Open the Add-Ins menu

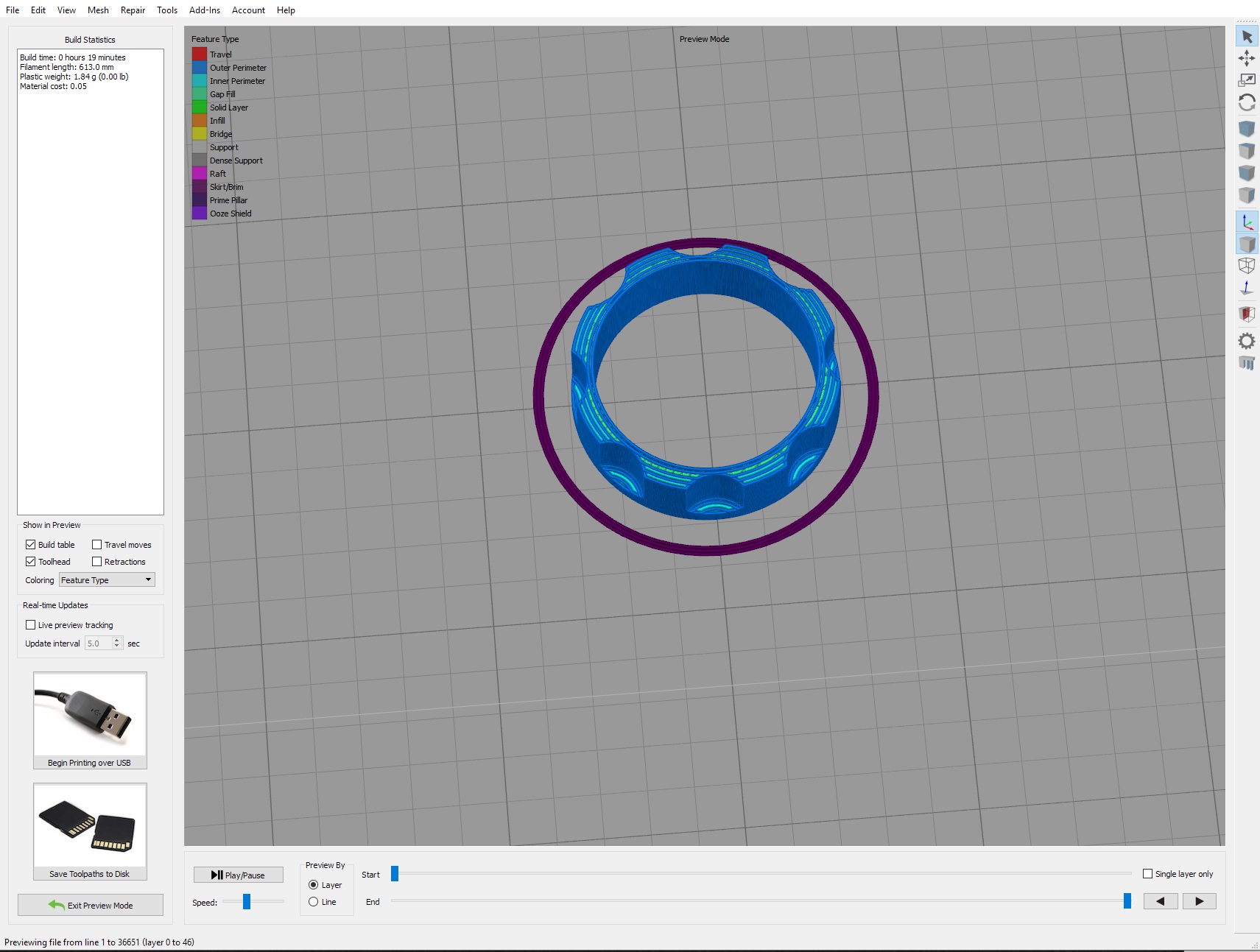point(205,10)
